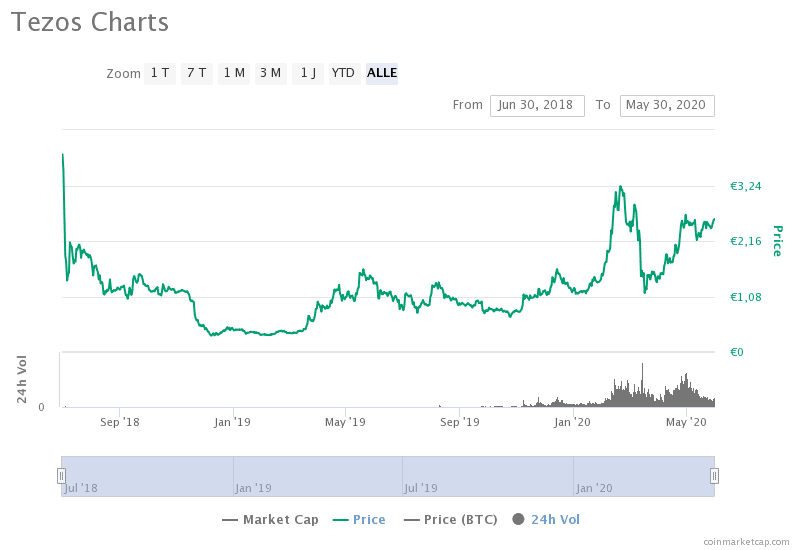Image resolution: width=800 pixels, height=550 pixels.
Task: Switch zoom to 3 M
Action: click(x=270, y=73)
